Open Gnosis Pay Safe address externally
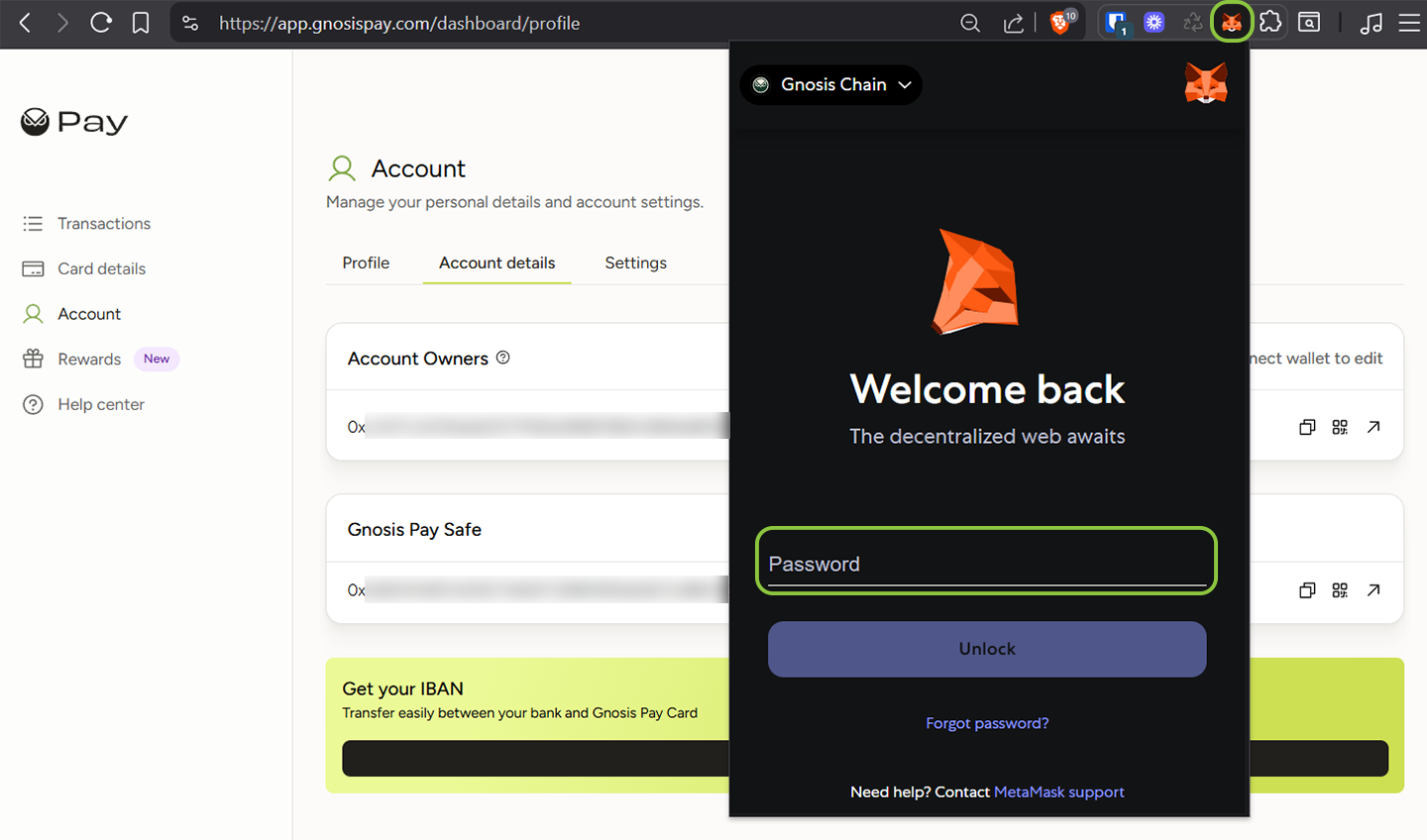 point(1373,590)
